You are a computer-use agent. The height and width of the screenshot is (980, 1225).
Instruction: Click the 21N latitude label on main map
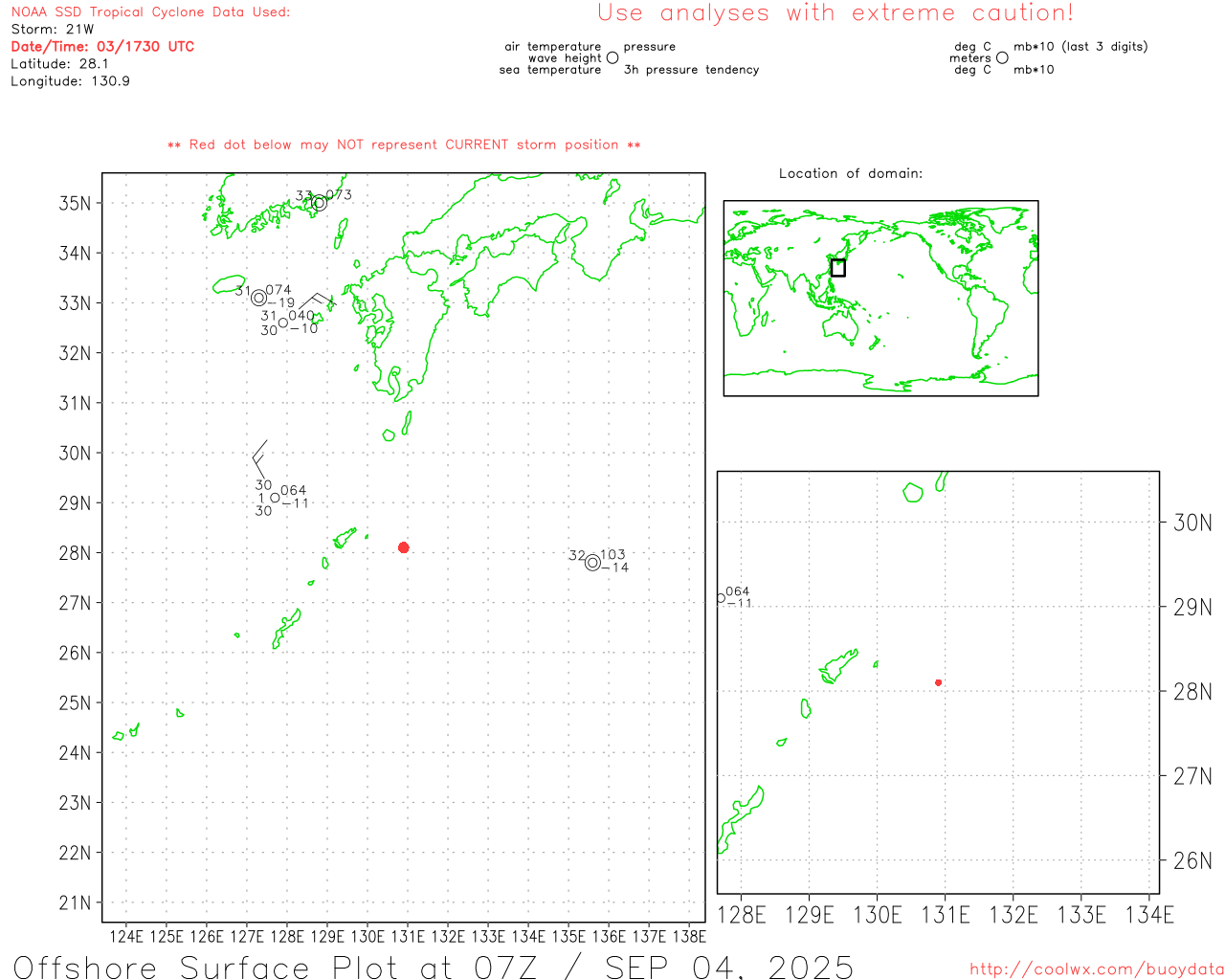(x=75, y=902)
